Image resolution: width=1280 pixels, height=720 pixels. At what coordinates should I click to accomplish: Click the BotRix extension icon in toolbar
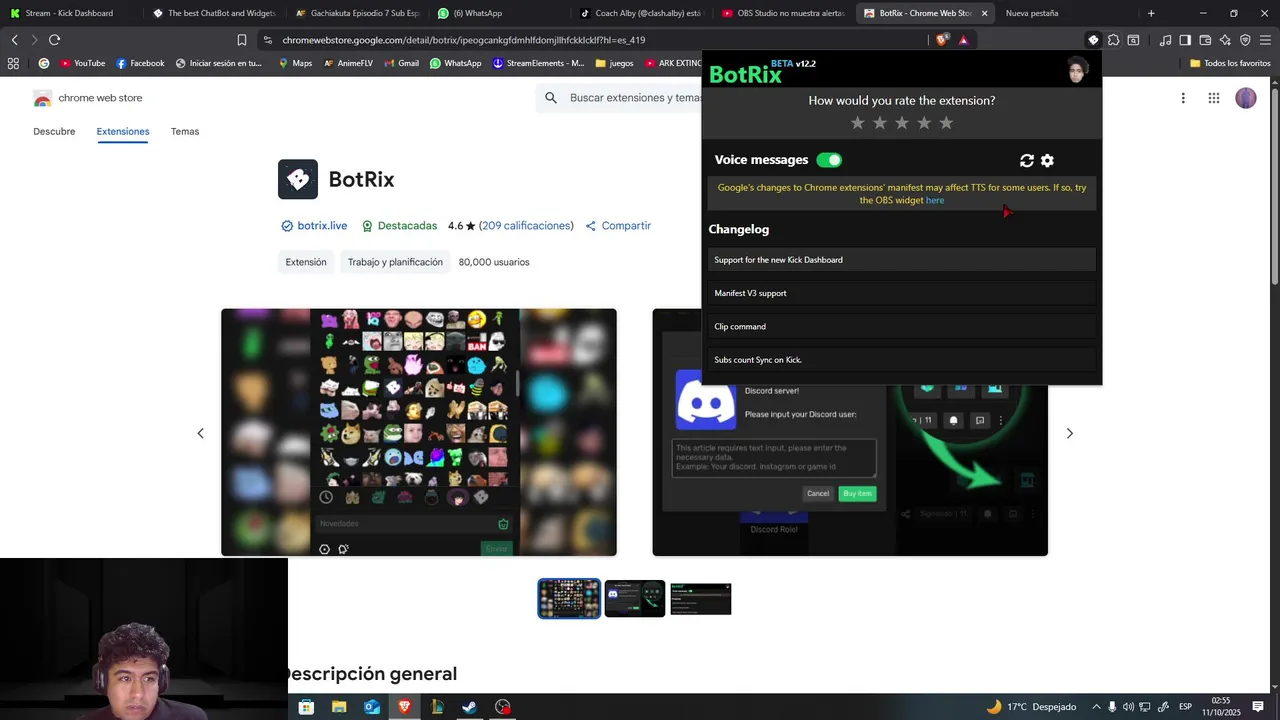(1093, 40)
